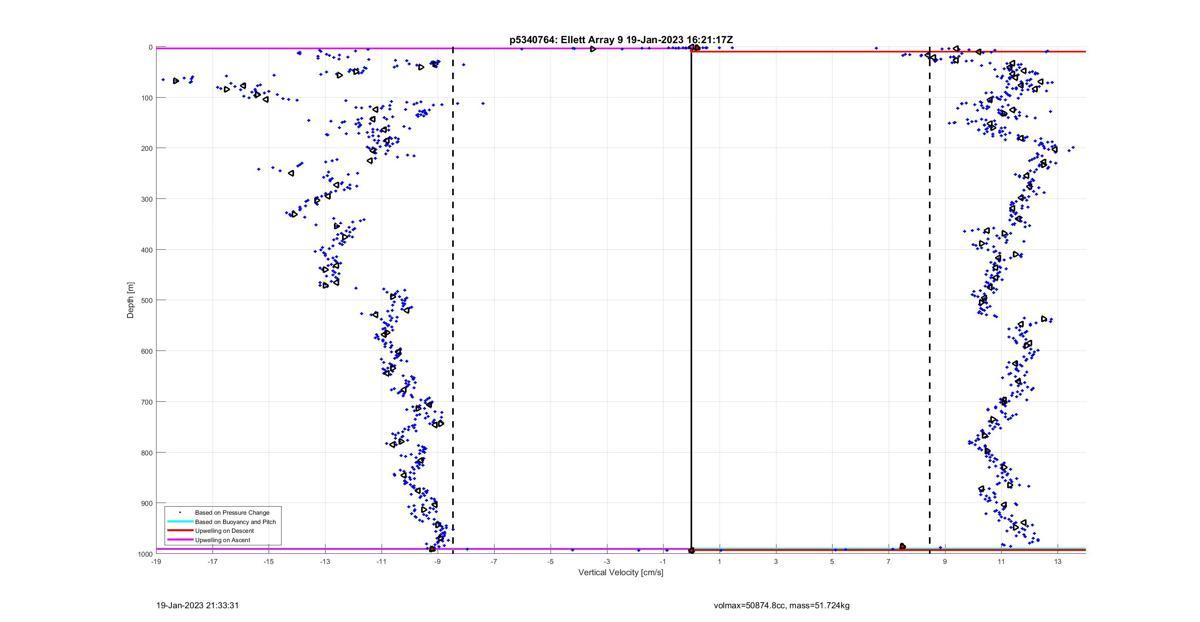Screen dimensions: 1200x622
Task: Click the y-axis tick label '500'
Action: point(146,300)
